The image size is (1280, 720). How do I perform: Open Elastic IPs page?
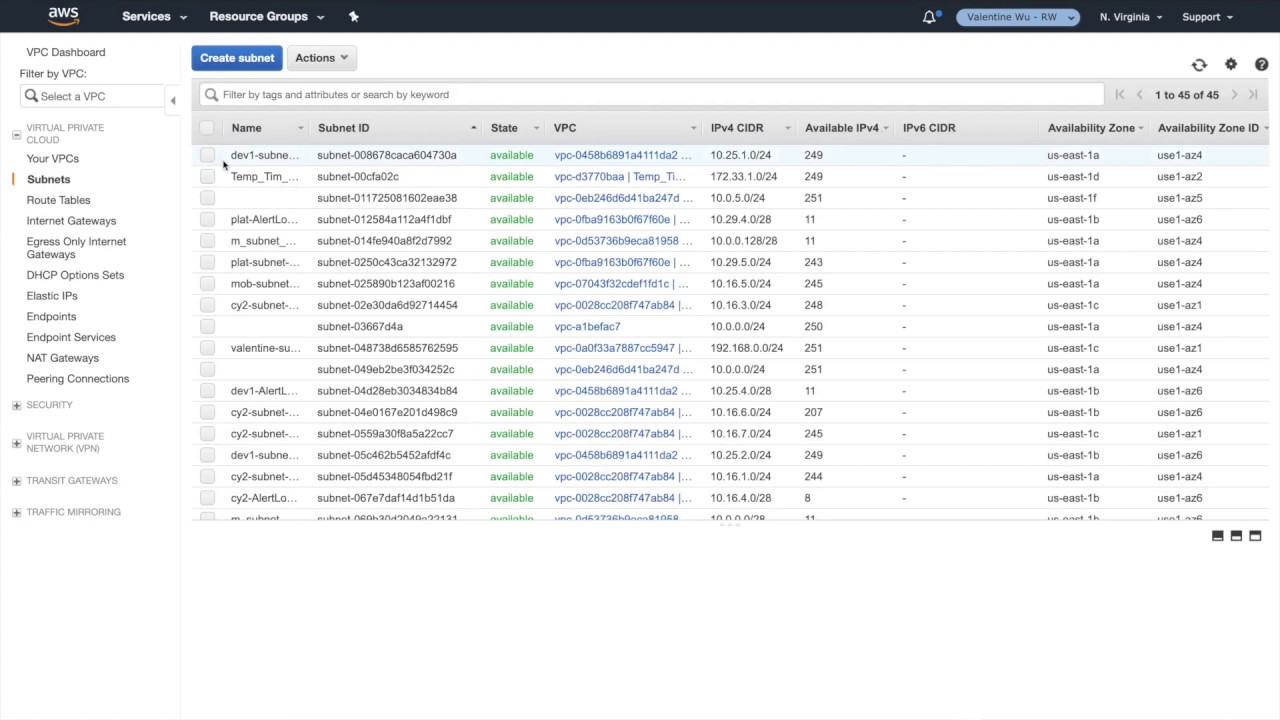tap(52, 296)
